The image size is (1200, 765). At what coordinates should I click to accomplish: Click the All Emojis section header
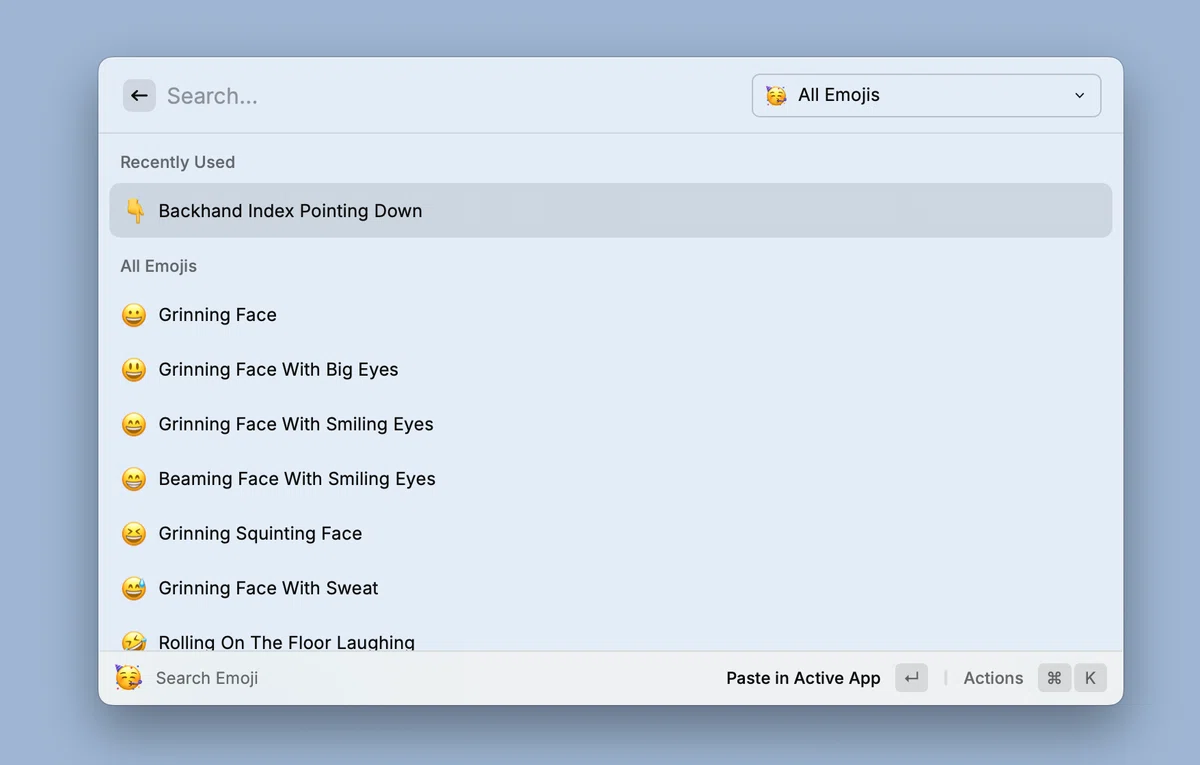159,266
